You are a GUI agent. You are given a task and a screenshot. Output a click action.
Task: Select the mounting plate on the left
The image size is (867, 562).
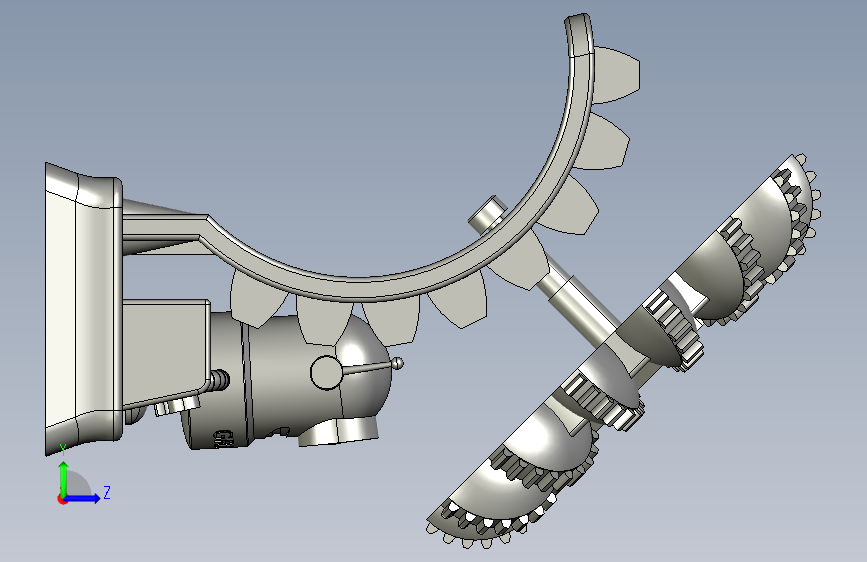point(83,310)
